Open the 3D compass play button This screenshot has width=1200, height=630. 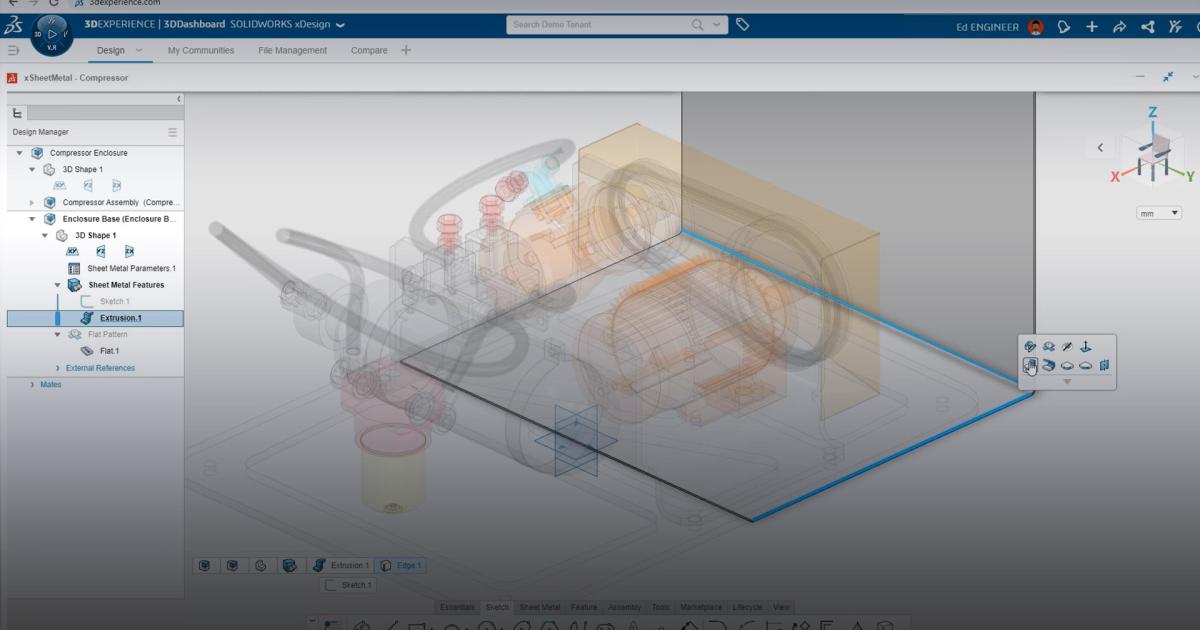51,33
